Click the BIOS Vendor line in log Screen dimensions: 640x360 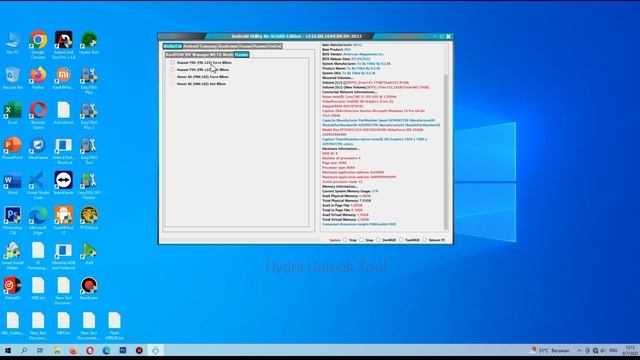click(353, 54)
